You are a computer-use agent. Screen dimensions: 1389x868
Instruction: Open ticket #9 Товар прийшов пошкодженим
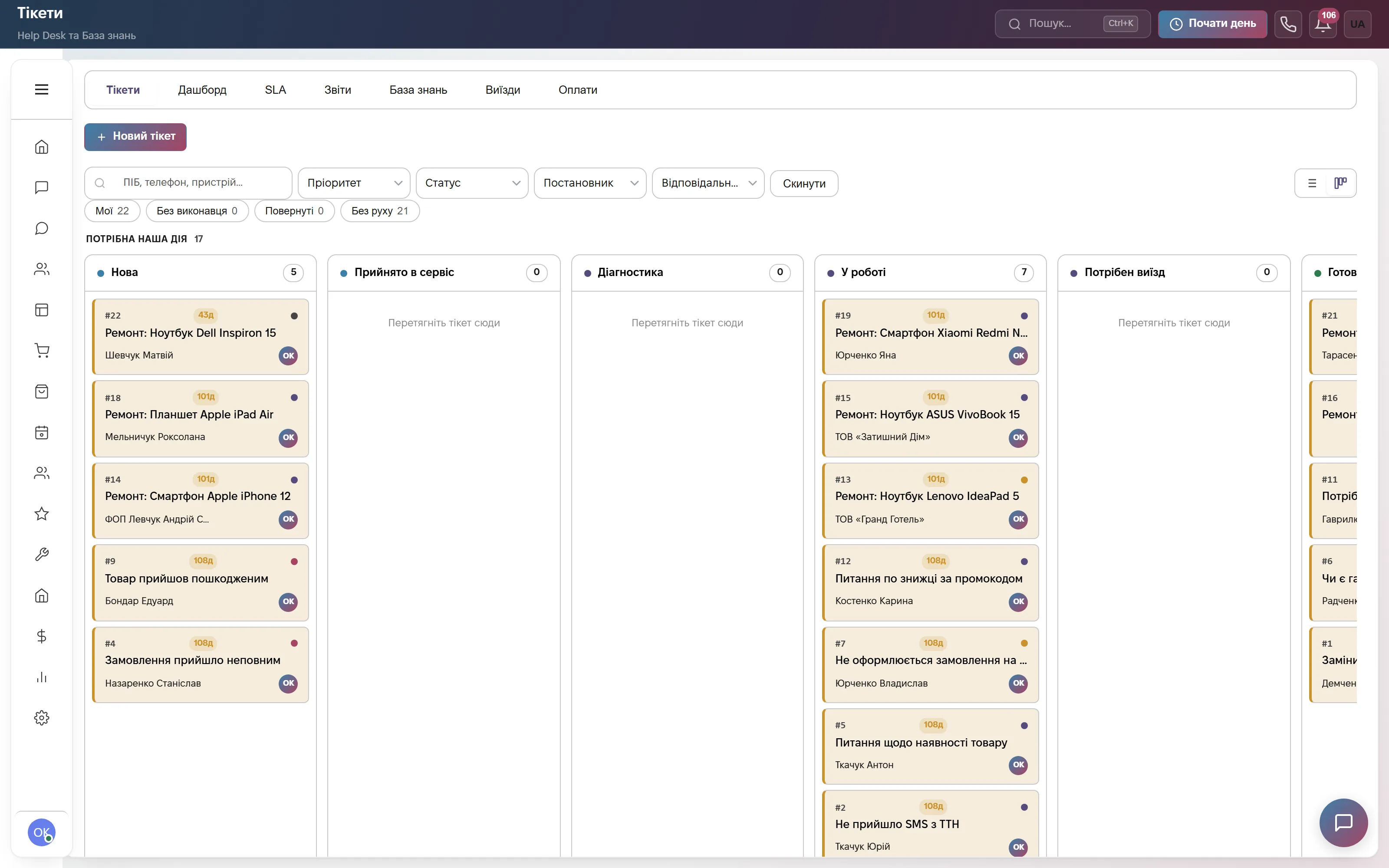pyautogui.click(x=200, y=583)
